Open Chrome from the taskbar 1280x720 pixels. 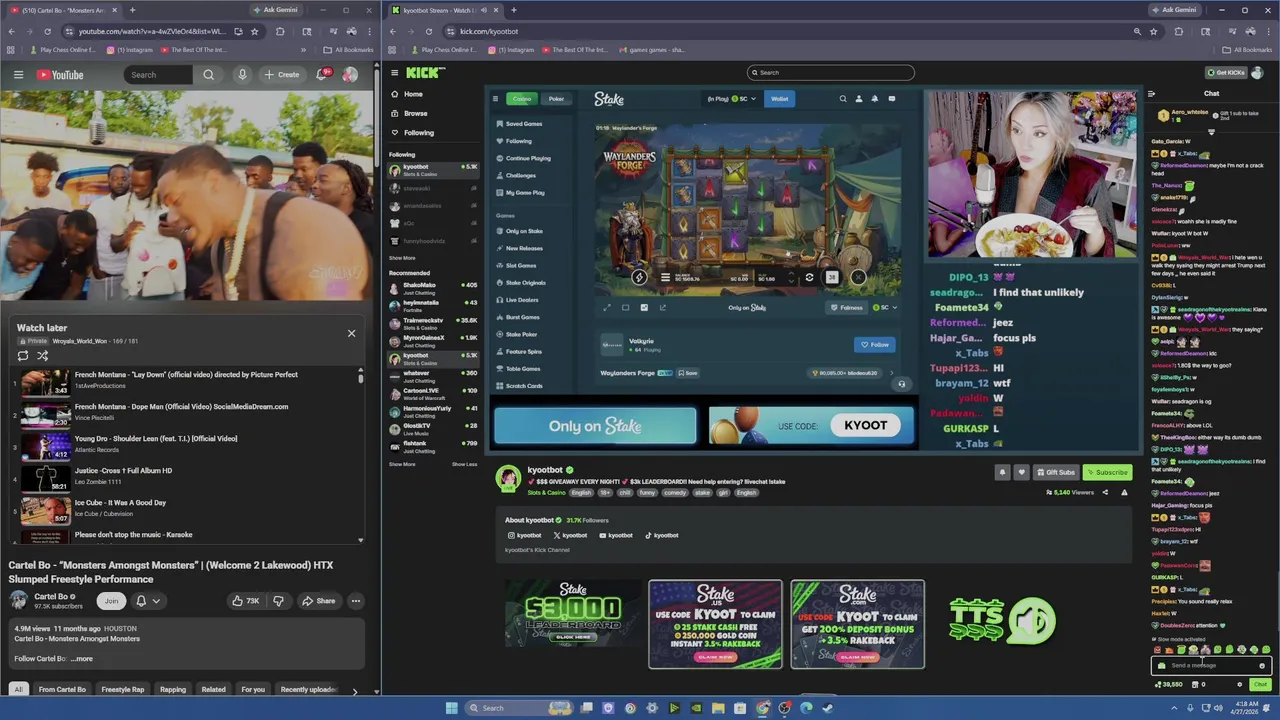(763, 708)
